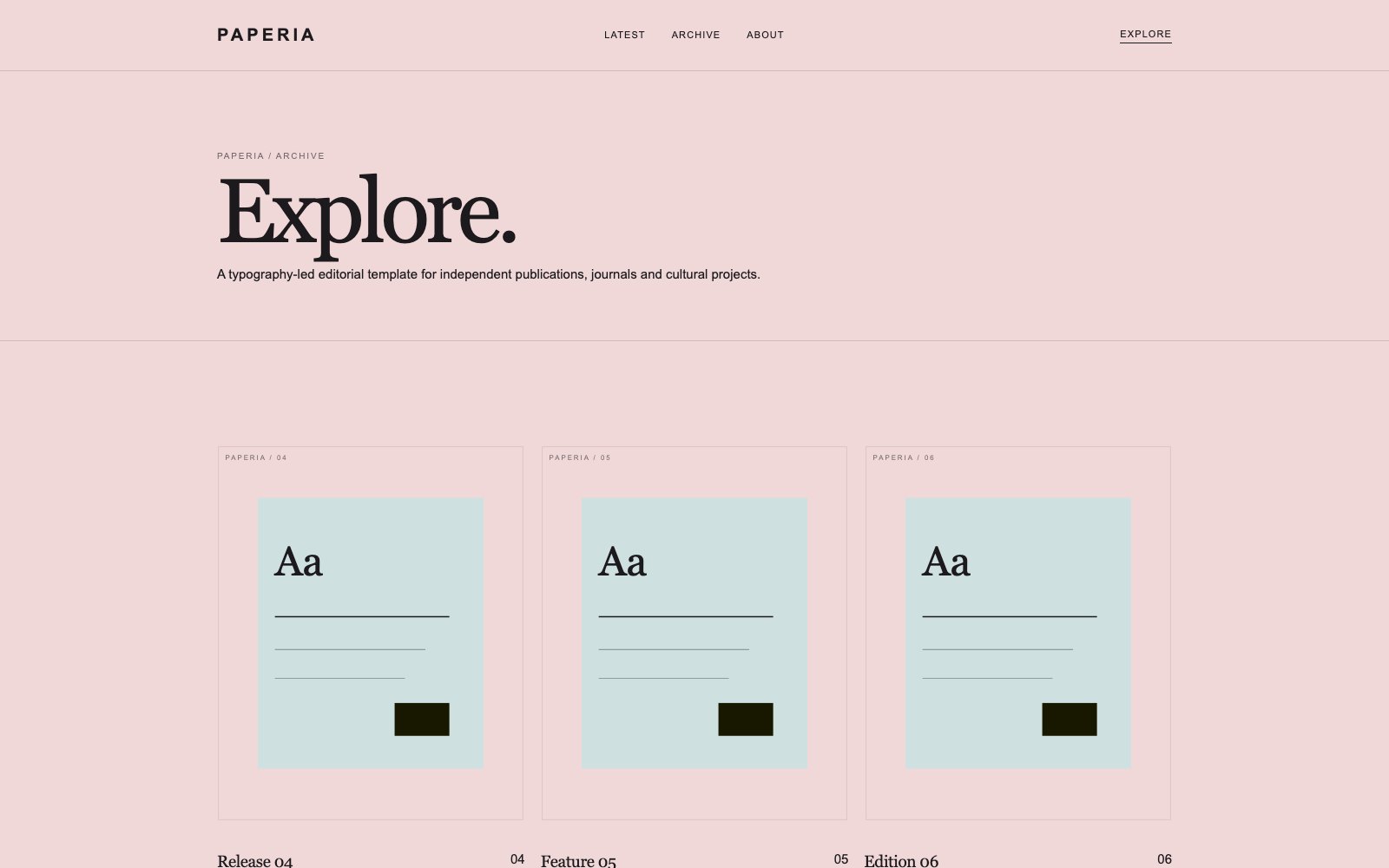The width and height of the screenshot is (1389, 868).
Task: Open the ABOUT nav link
Action: (x=765, y=35)
